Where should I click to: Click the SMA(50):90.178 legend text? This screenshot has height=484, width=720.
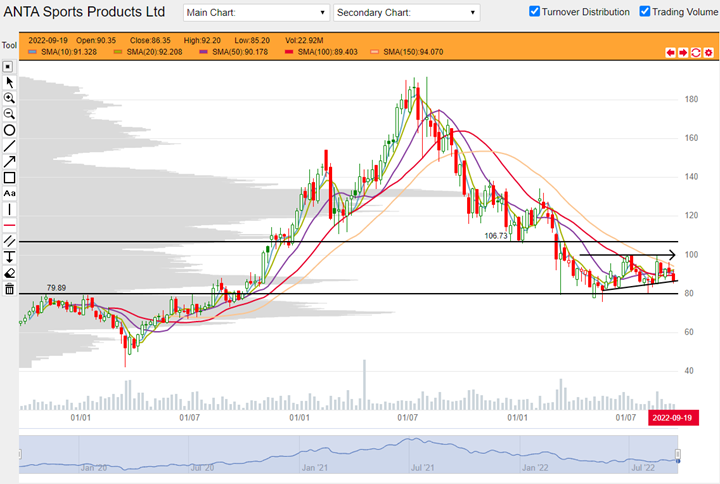[x=240, y=52]
